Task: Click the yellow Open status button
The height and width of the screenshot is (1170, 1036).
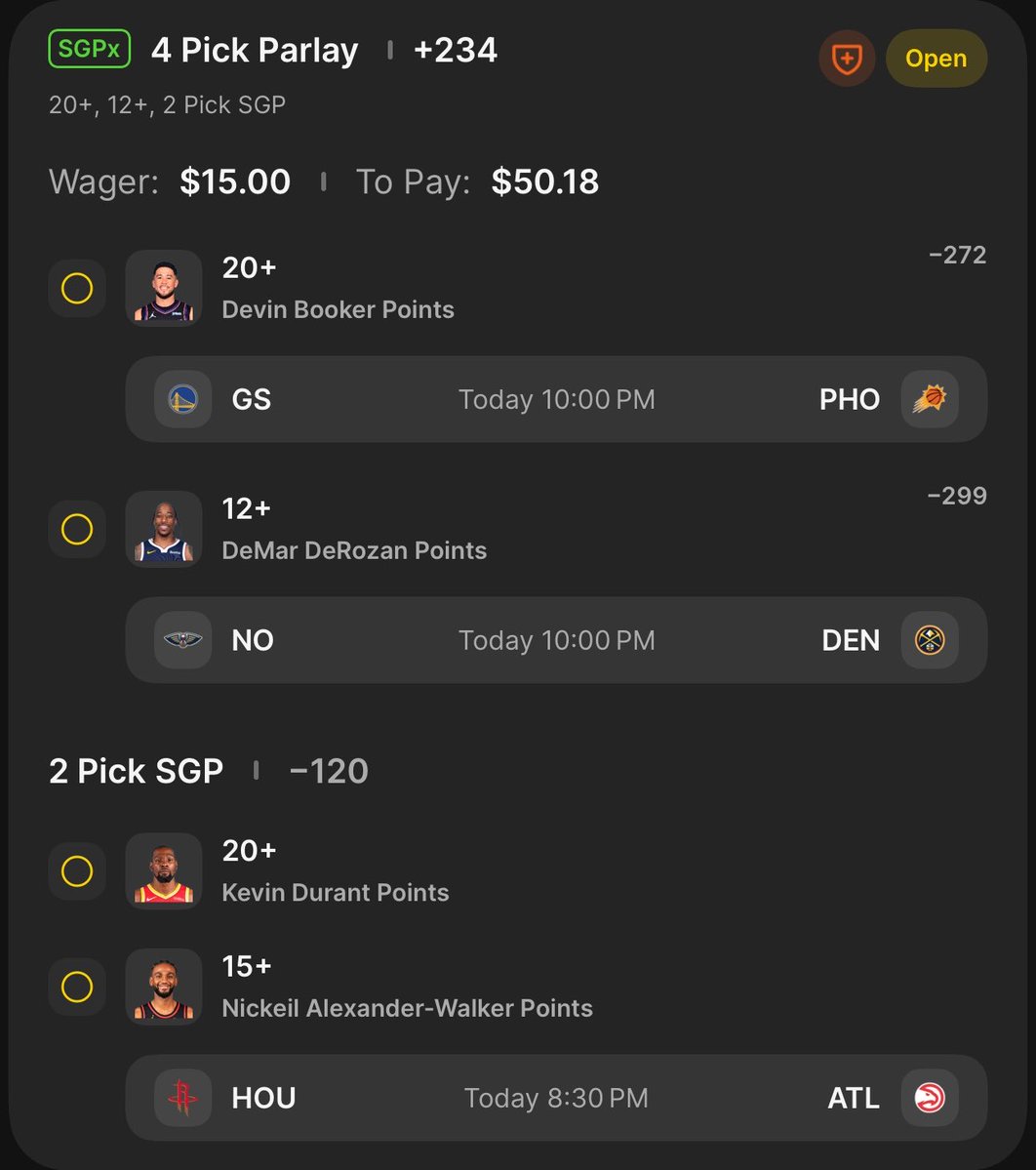Action: [x=936, y=59]
